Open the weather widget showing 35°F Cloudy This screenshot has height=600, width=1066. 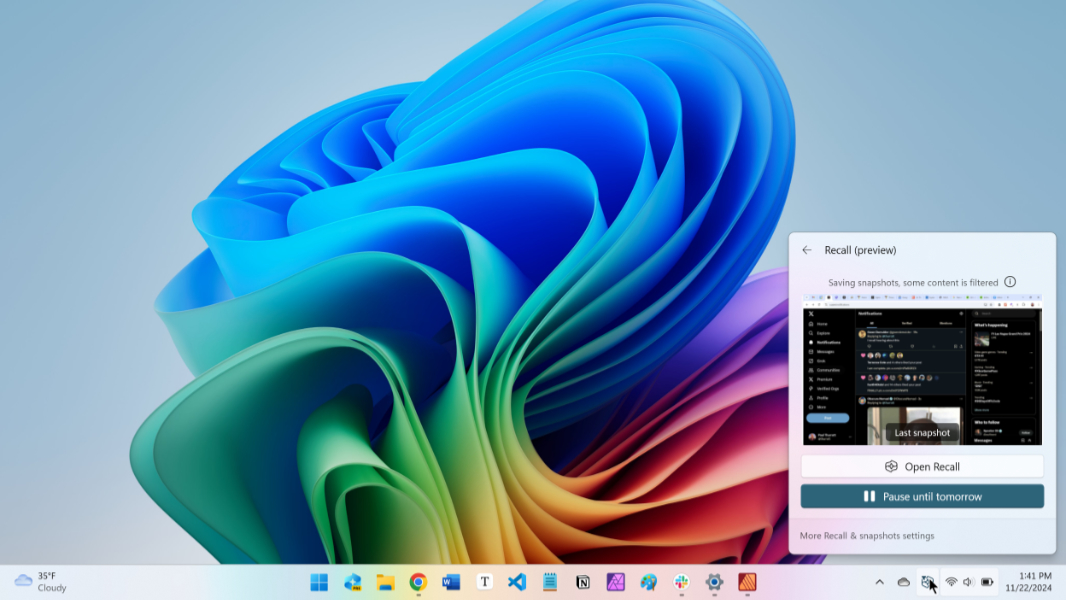pos(40,582)
